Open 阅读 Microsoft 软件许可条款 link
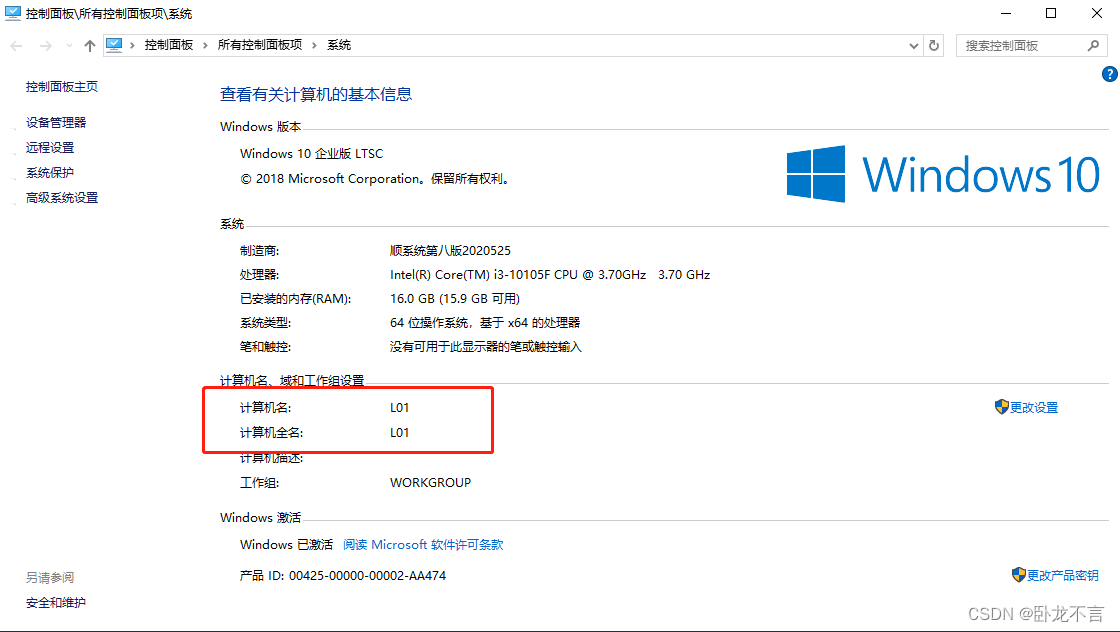 (x=423, y=544)
